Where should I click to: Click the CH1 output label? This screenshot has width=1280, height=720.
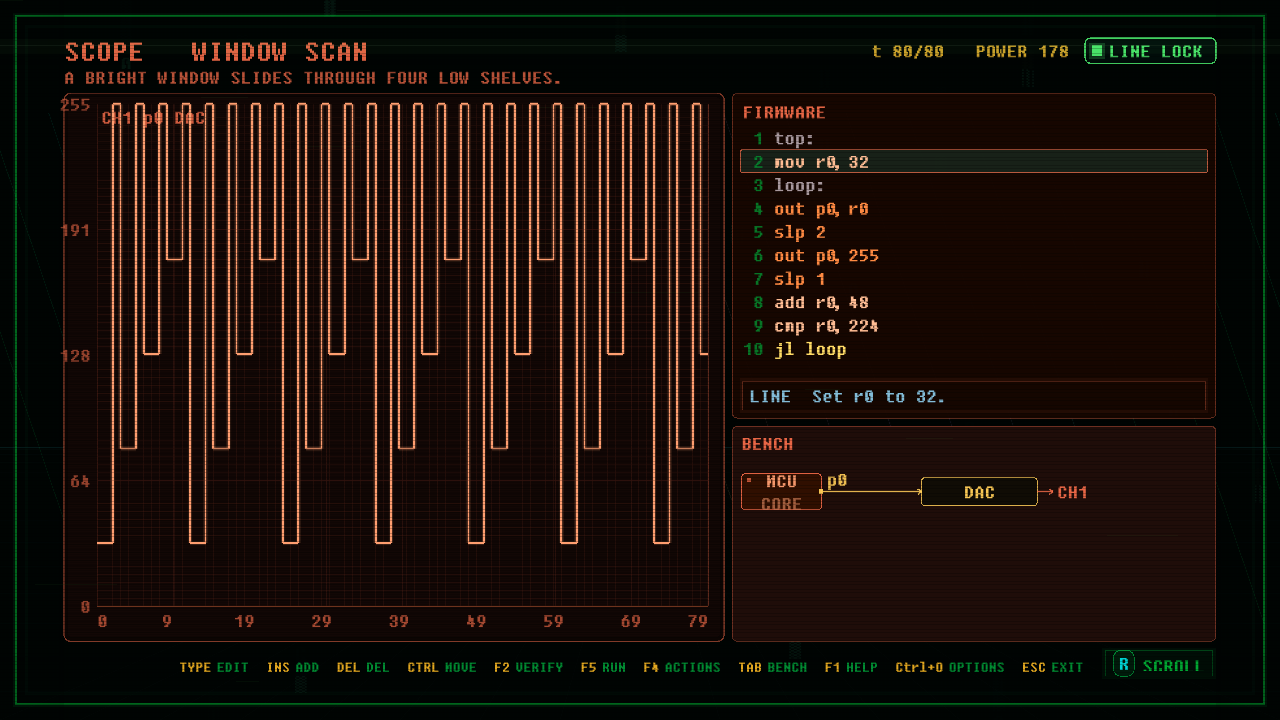coord(1073,492)
